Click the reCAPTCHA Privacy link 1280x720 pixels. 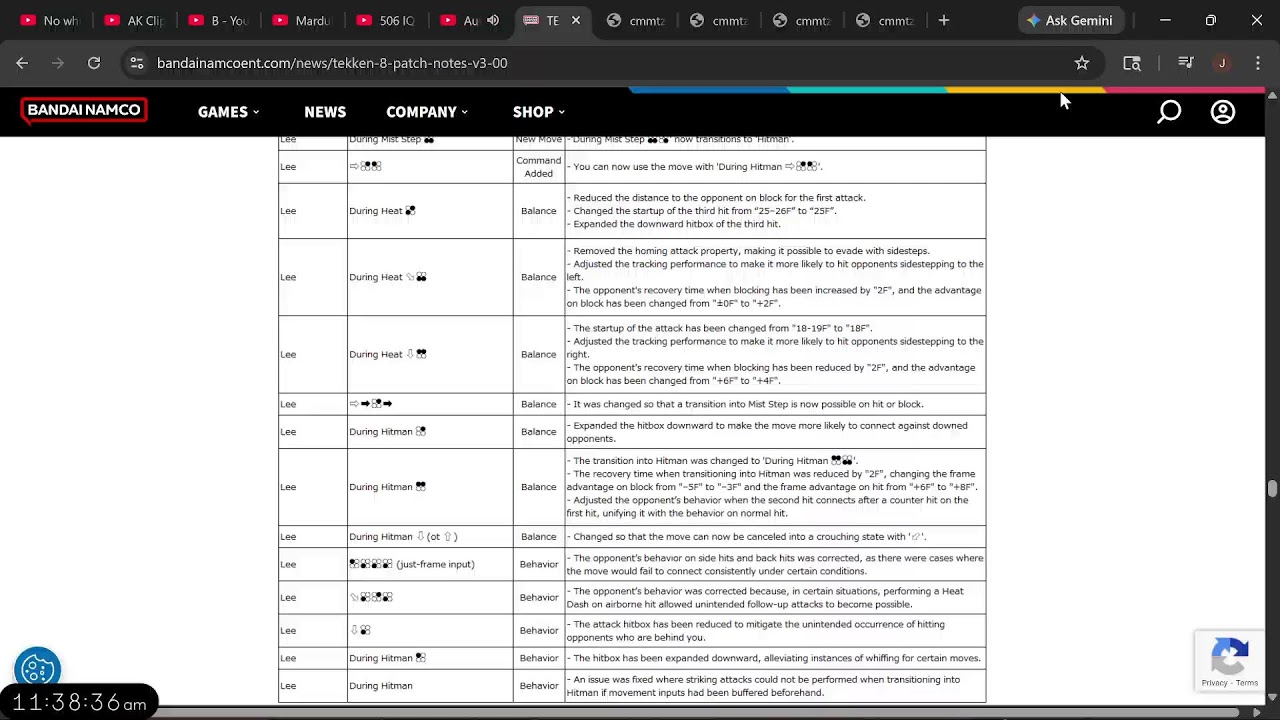[1214, 683]
